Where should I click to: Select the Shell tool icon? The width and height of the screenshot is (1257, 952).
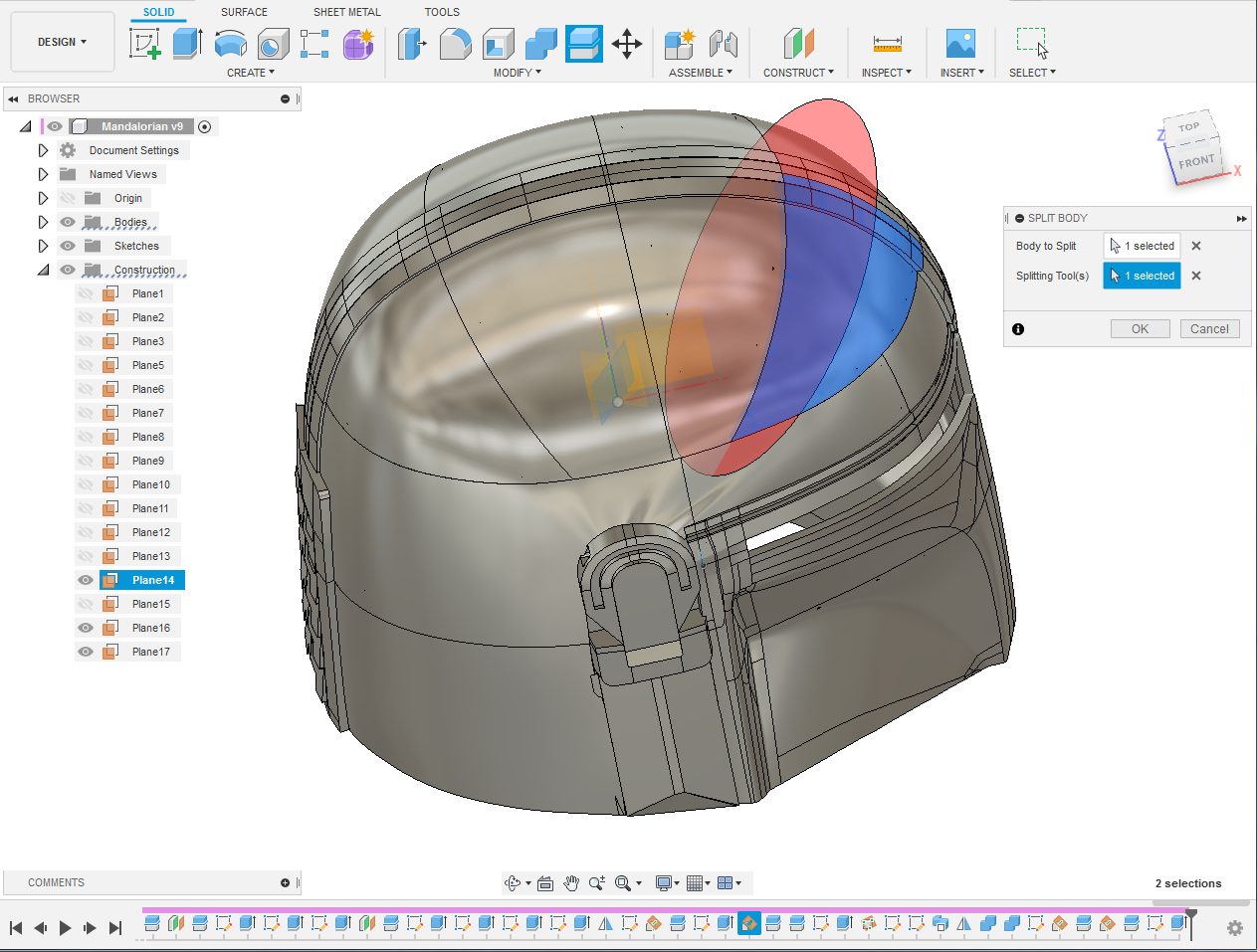click(x=499, y=44)
